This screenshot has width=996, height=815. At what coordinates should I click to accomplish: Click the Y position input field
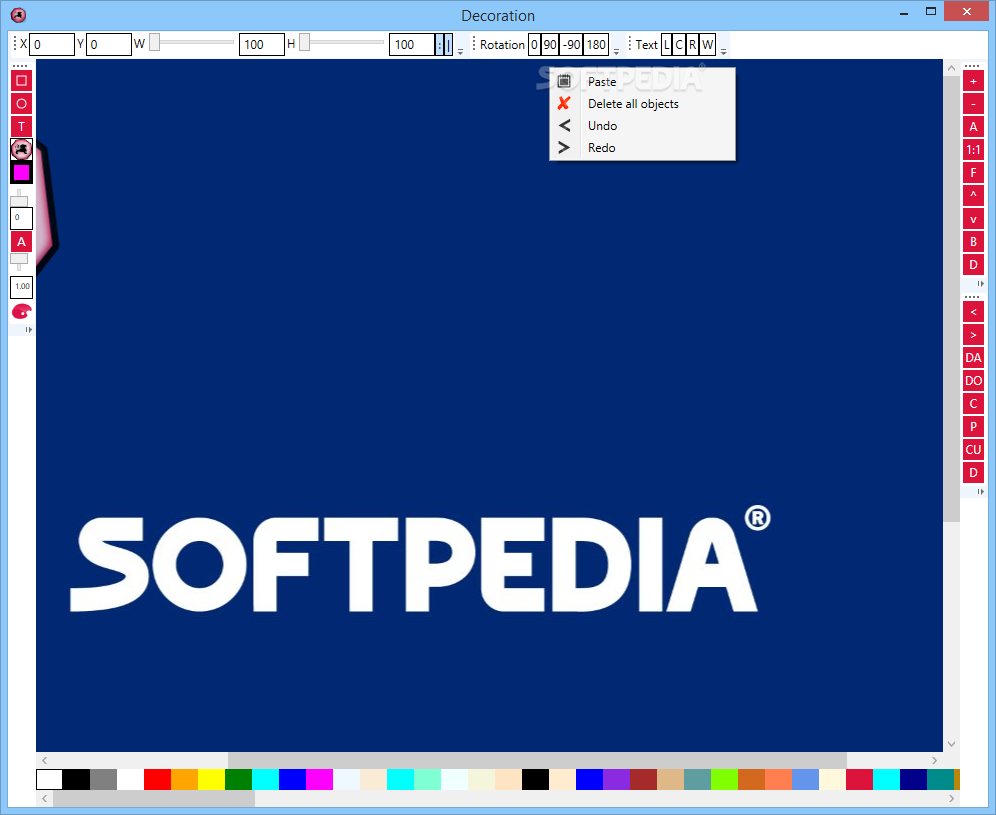click(x=109, y=44)
